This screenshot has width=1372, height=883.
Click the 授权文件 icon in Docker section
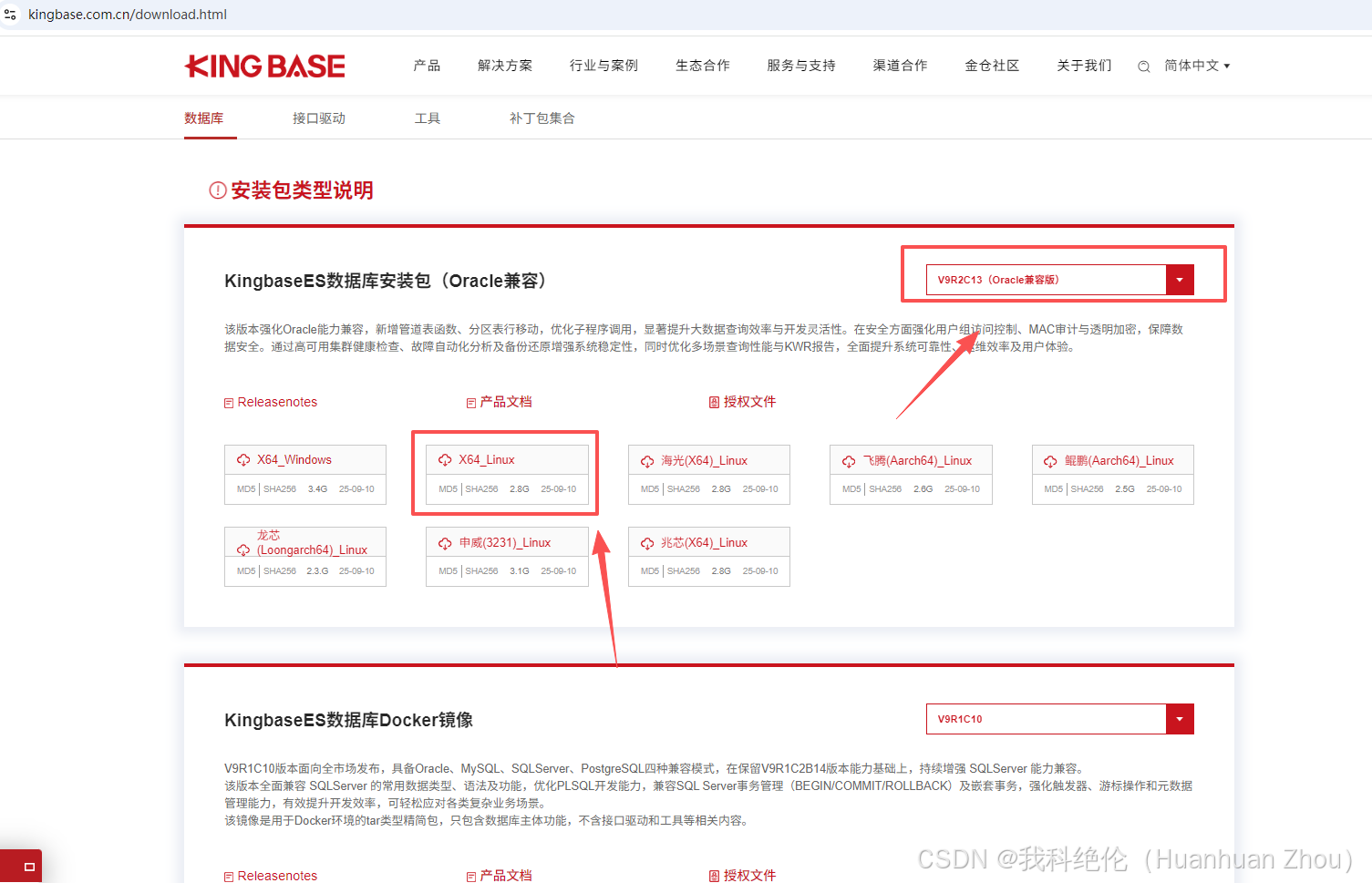[715, 876]
